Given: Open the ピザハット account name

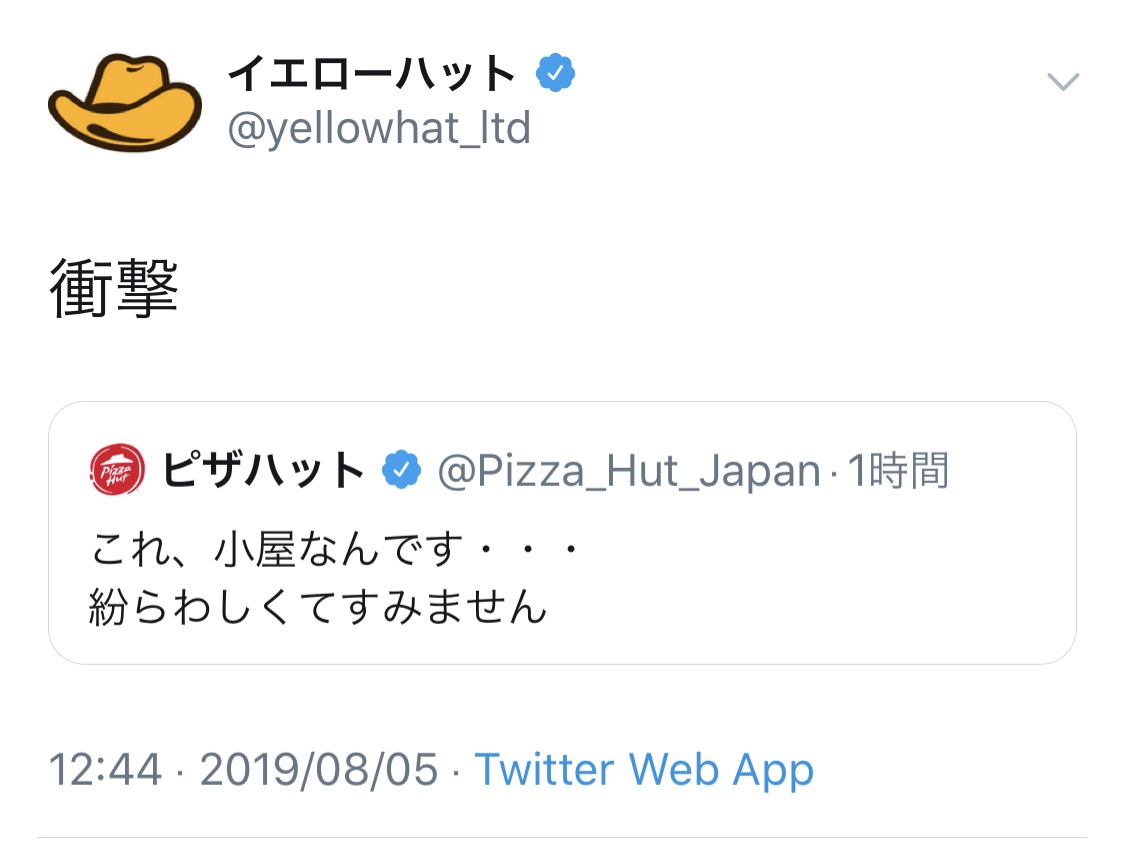Looking at the screenshot, I should pos(264,470).
